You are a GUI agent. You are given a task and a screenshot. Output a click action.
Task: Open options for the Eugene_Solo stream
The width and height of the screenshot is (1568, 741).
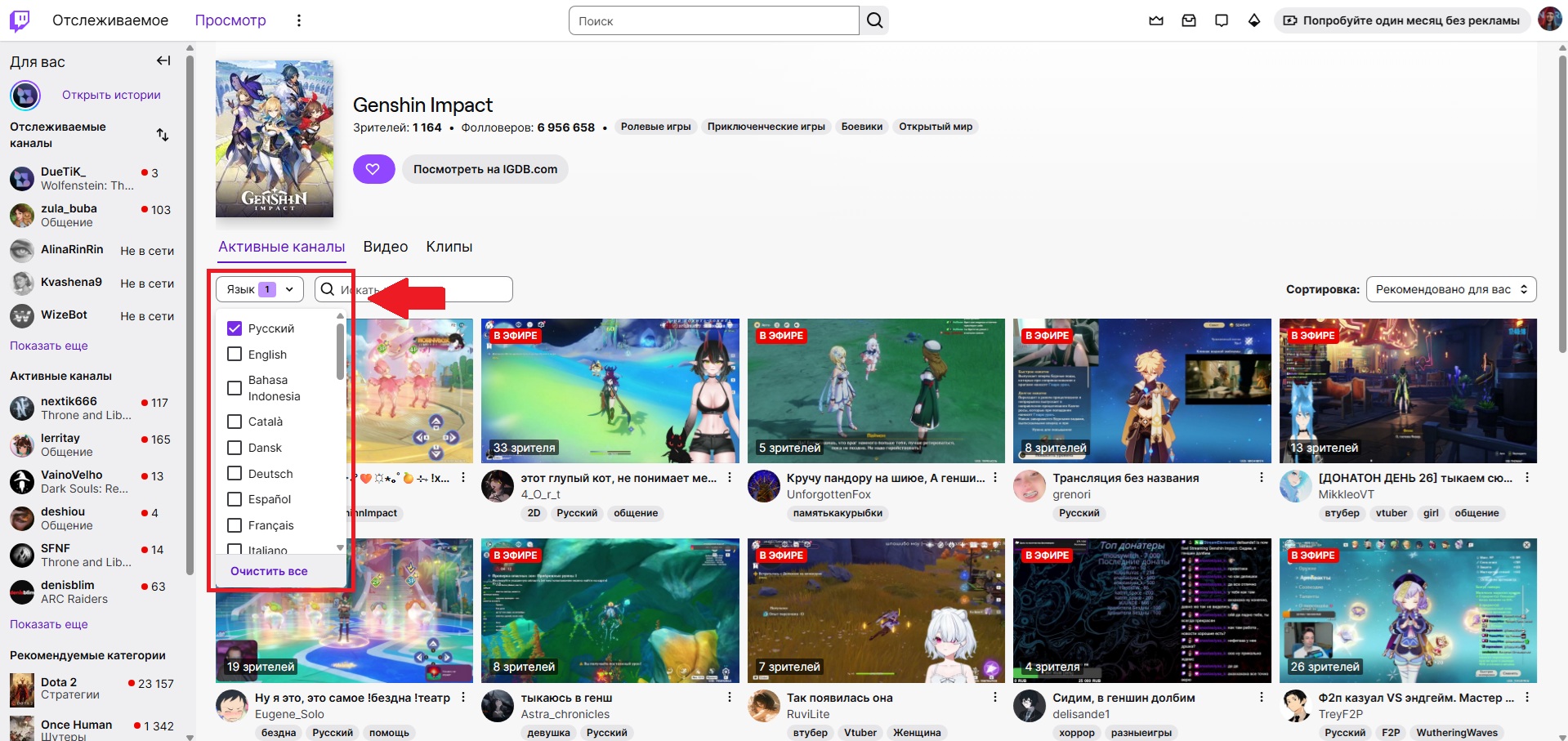pyautogui.click(x=463, y=698)
